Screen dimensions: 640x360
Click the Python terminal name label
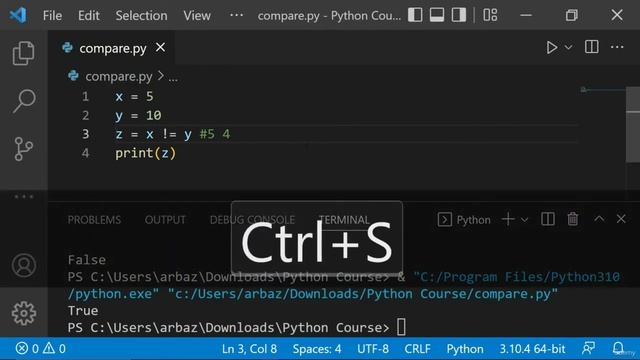click(x=473, y=220)
